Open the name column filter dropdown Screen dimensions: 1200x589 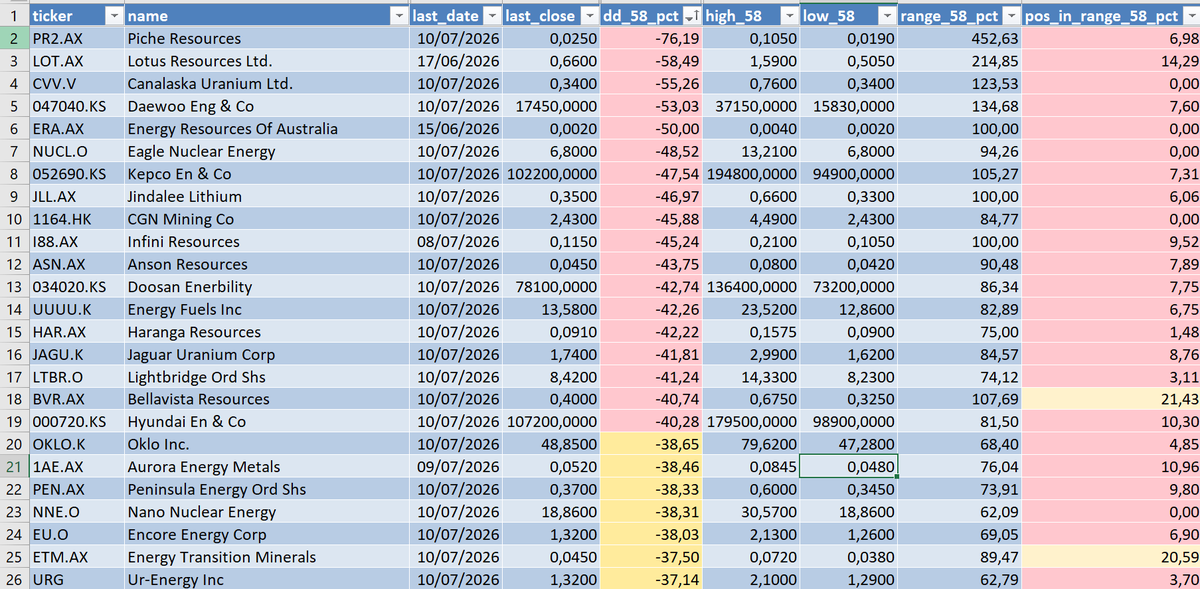click(398, 16)
